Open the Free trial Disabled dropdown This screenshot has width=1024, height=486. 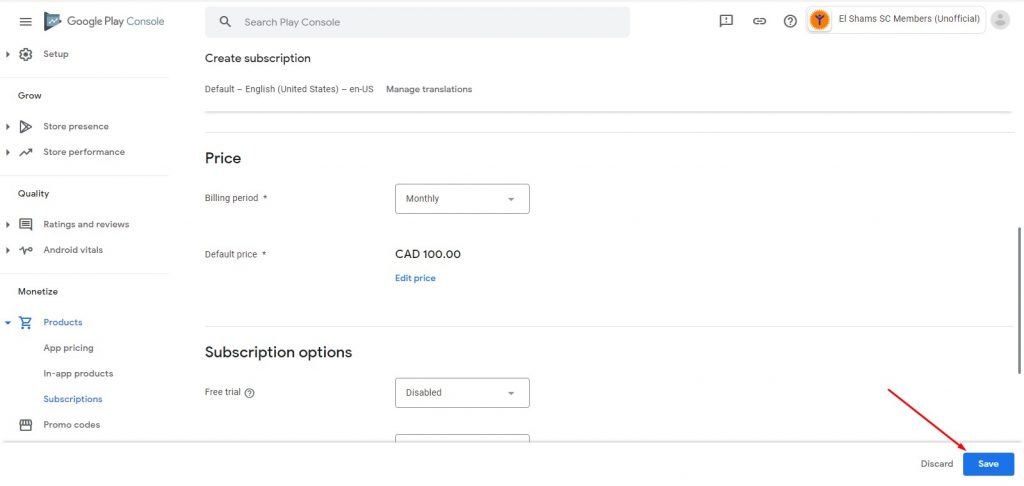(462, 393)
